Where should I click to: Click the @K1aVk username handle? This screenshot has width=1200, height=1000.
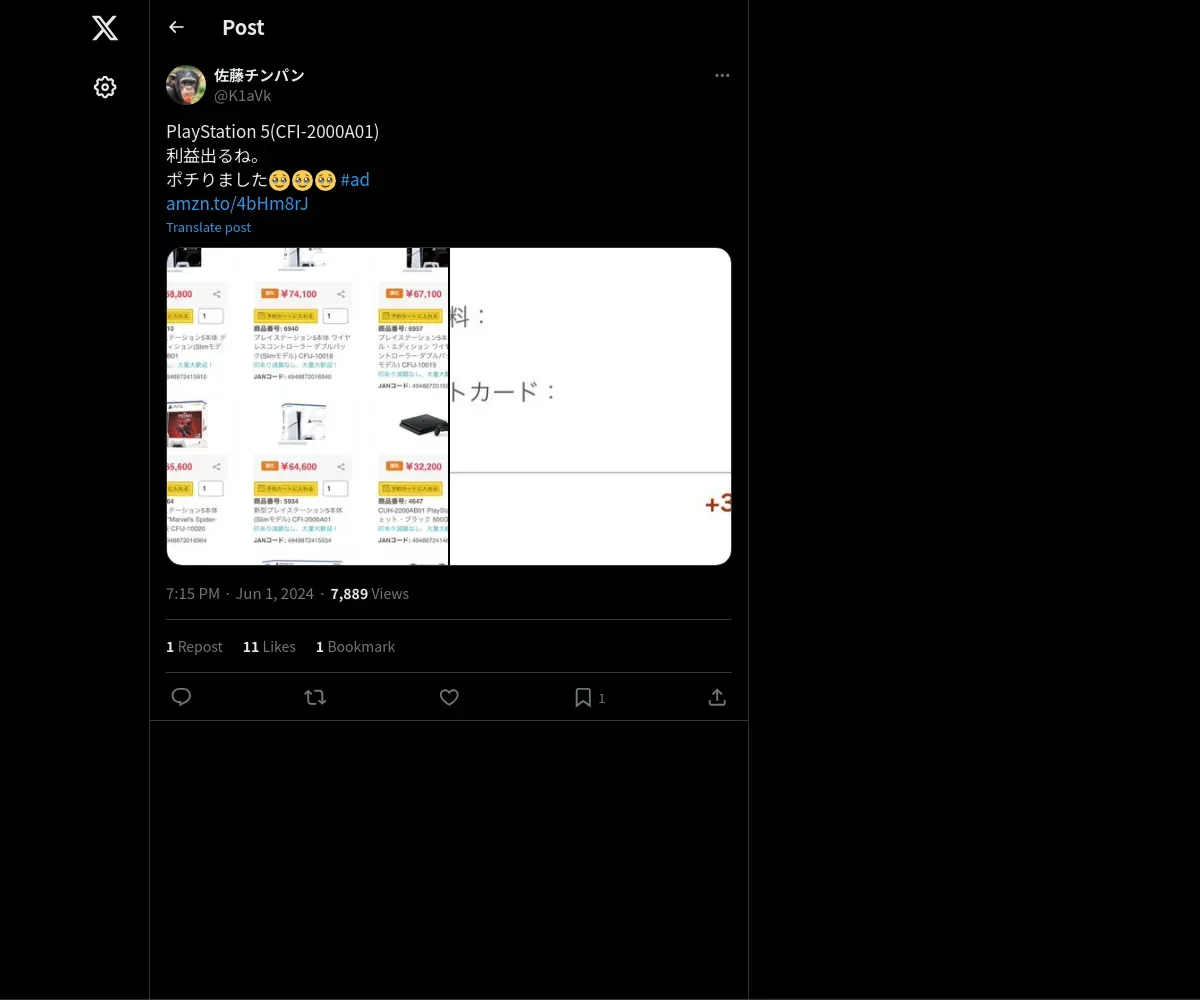[243, 96]
